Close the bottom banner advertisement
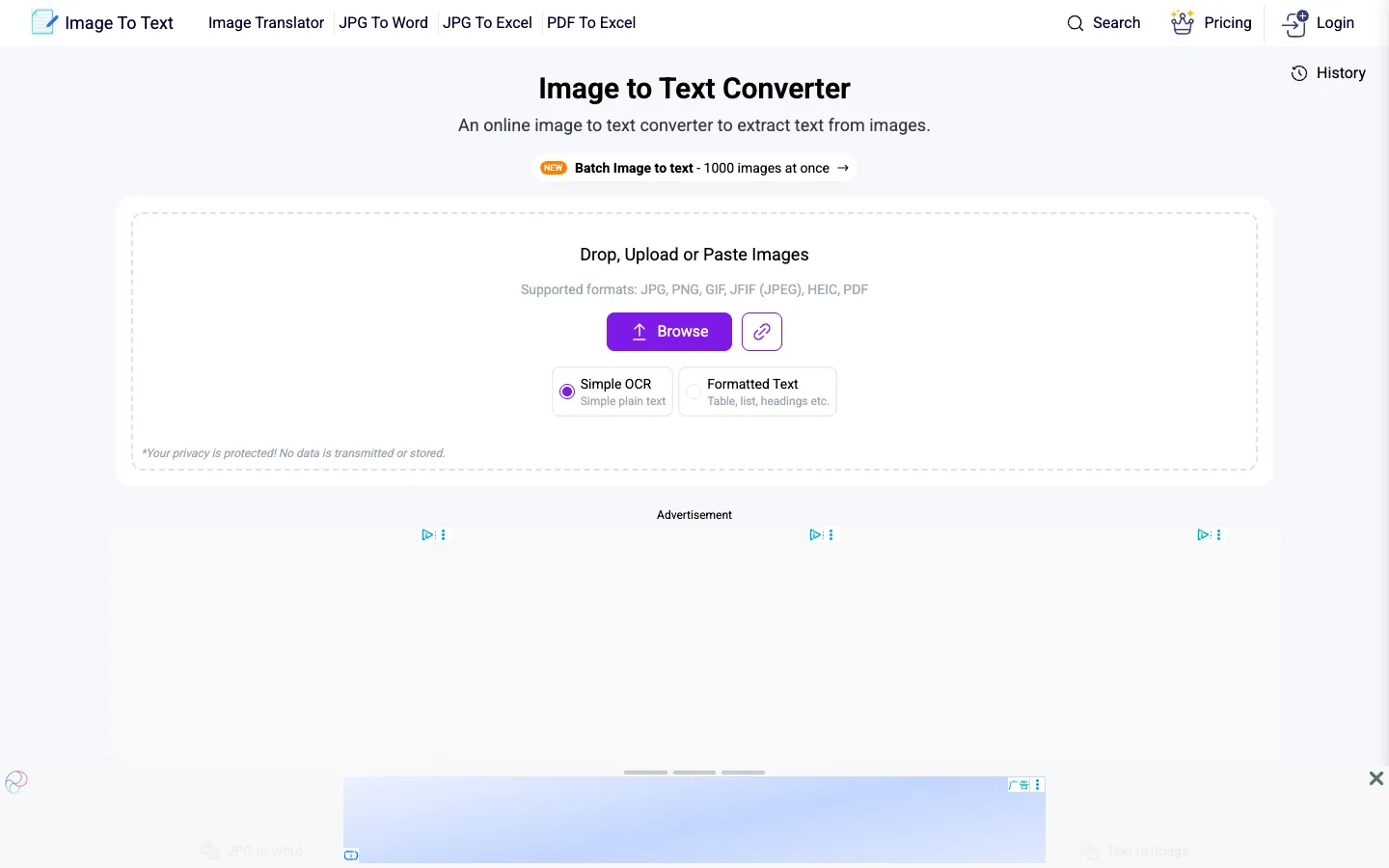The width and height of the screenshot is (1389, 868). (1376, 778)
